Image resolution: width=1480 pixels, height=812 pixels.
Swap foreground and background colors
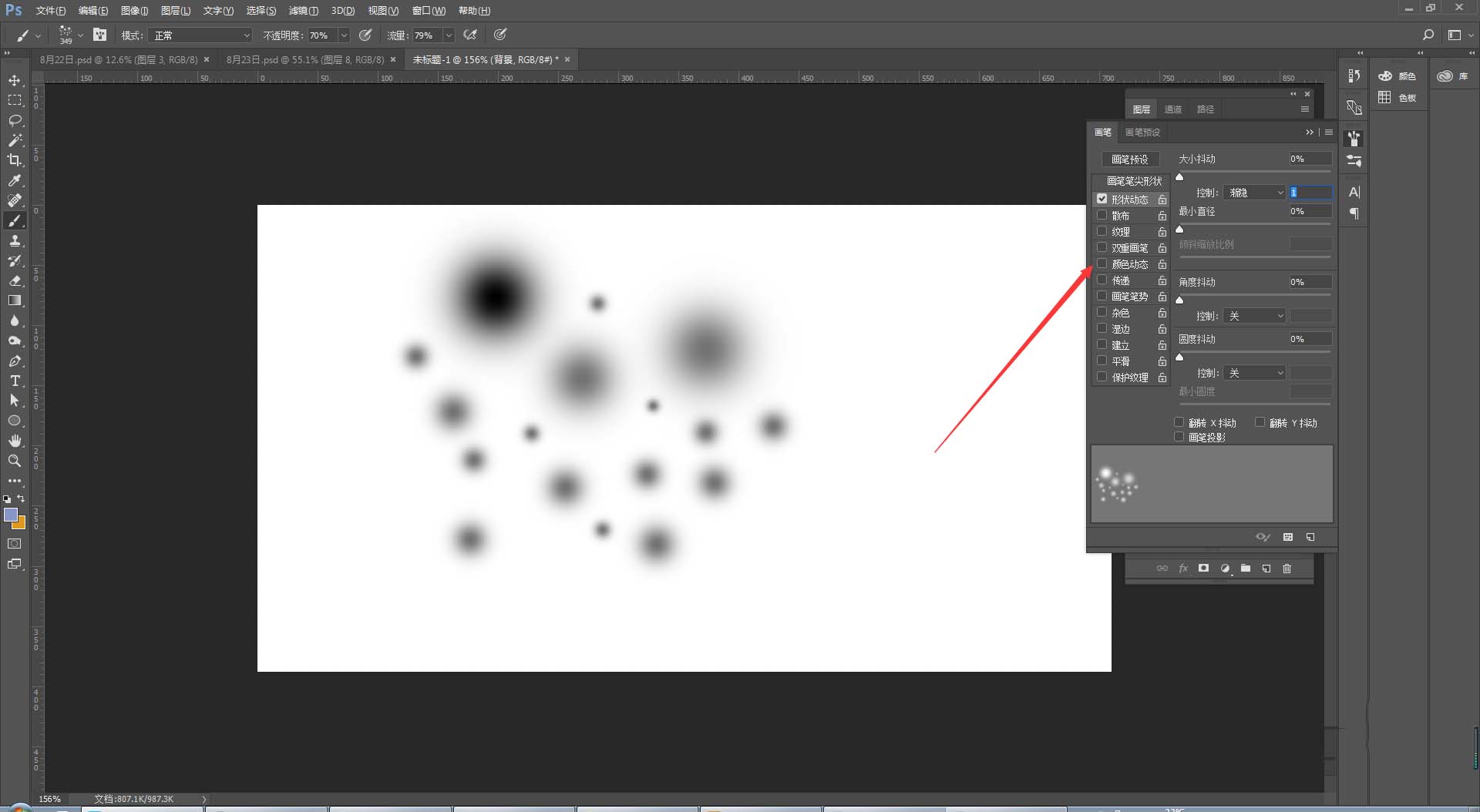21,498
